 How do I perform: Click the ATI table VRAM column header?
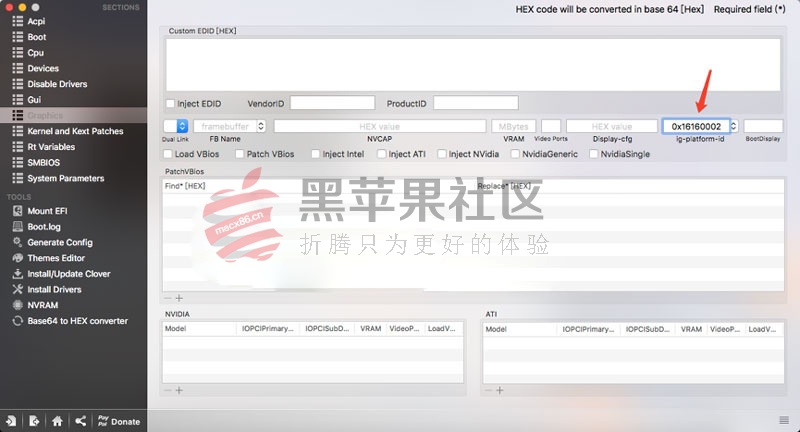691,329
